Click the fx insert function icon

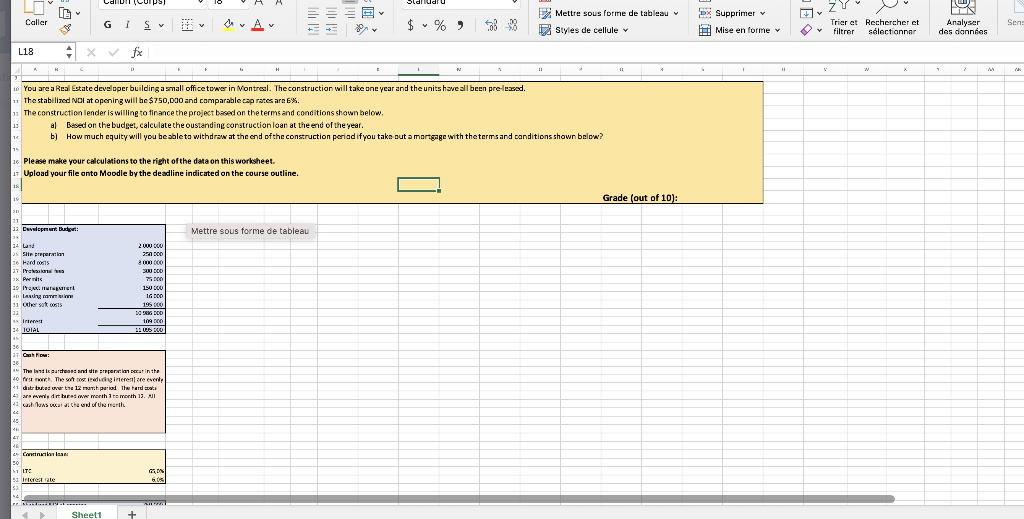pyautogui.click(x=137, y=52)
